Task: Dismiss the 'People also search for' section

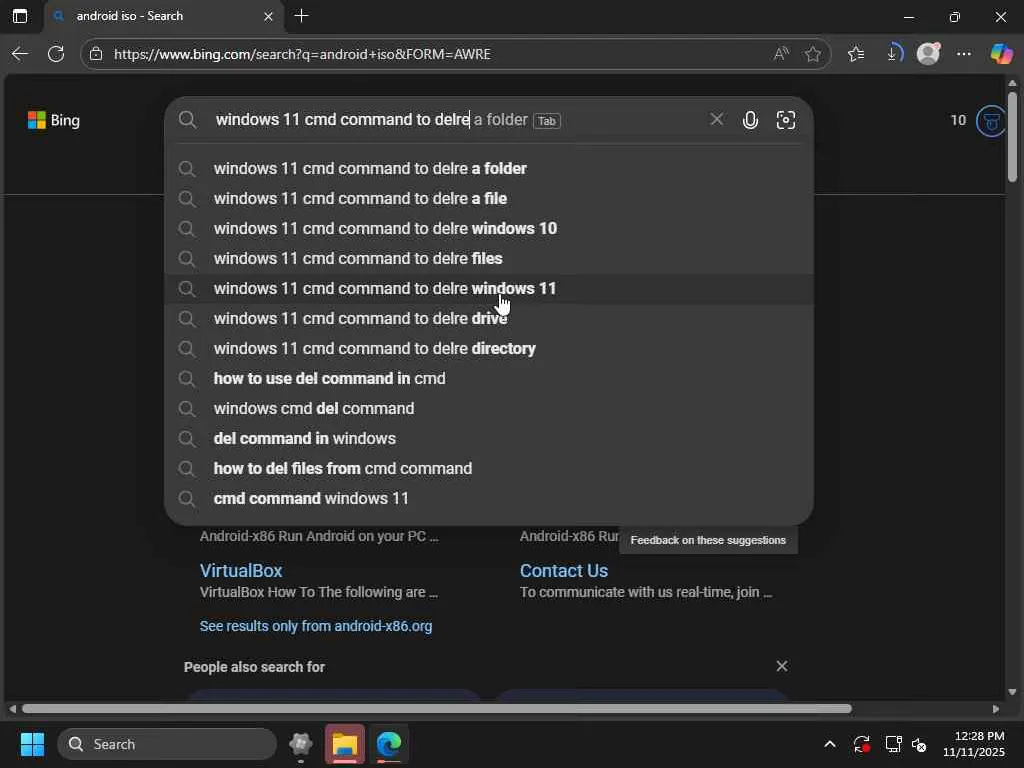Action: [x=782, y=666]
